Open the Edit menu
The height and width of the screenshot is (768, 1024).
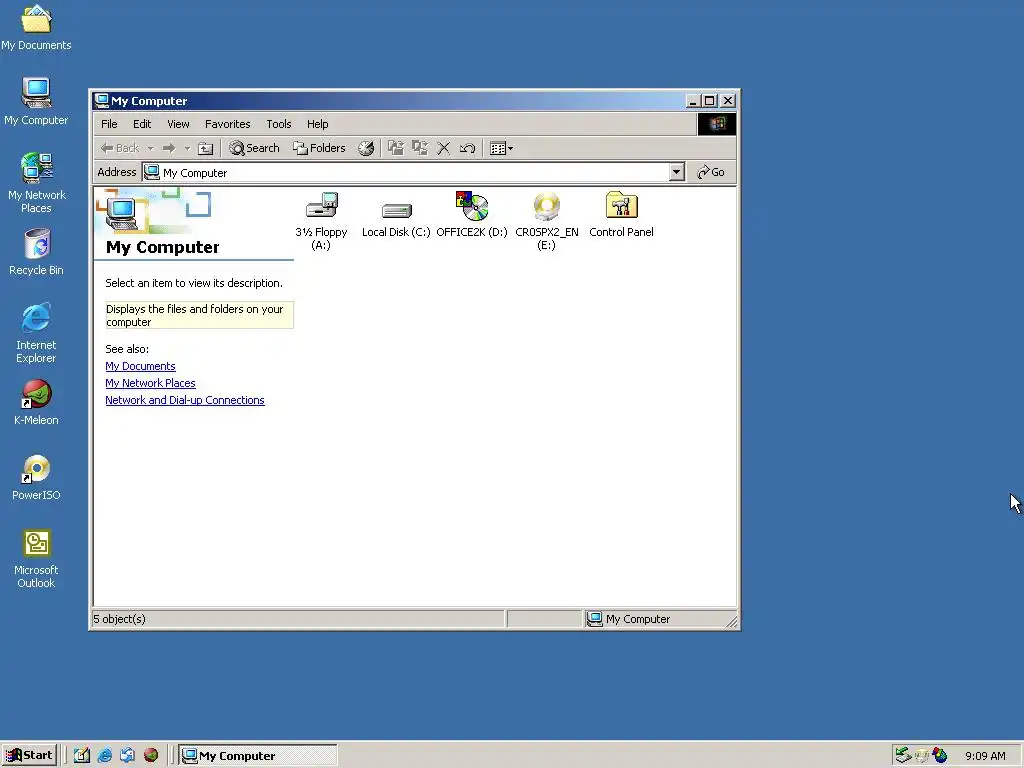pos(142,124)
